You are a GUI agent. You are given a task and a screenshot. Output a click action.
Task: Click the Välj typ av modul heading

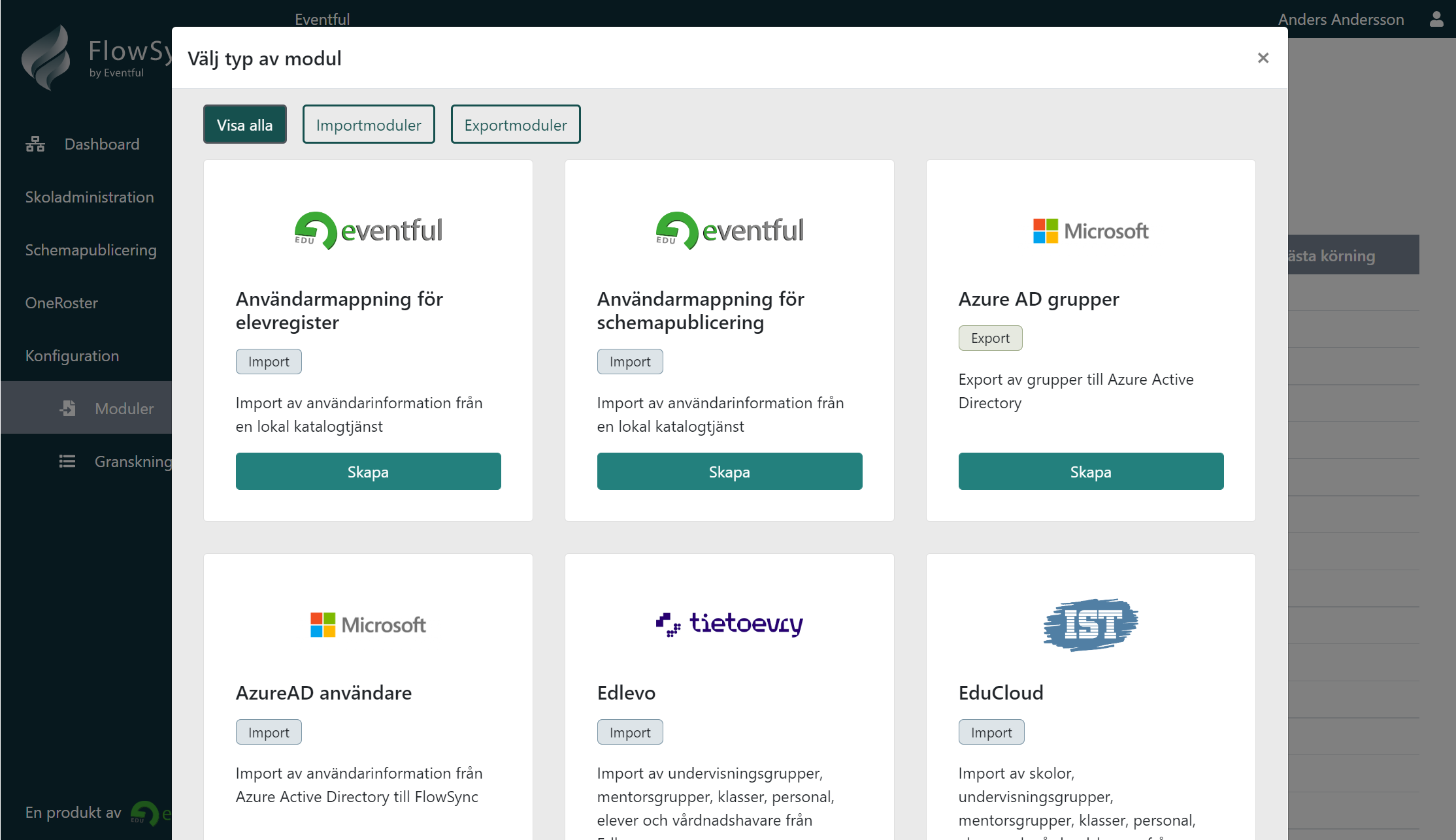click(264, 58)
